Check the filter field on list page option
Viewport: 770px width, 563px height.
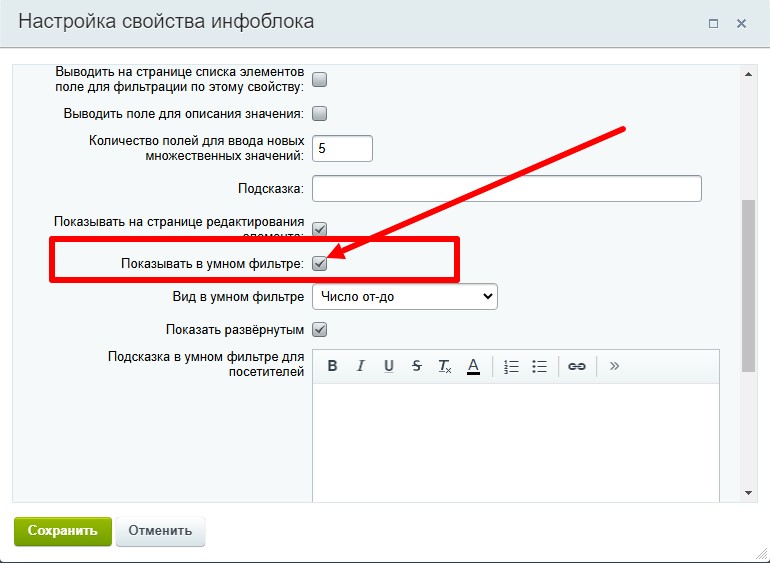pyautogui.click(x=320, y=79)
